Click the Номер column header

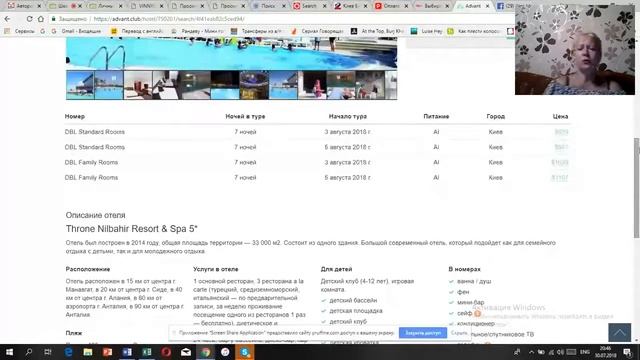coord(75,116)
